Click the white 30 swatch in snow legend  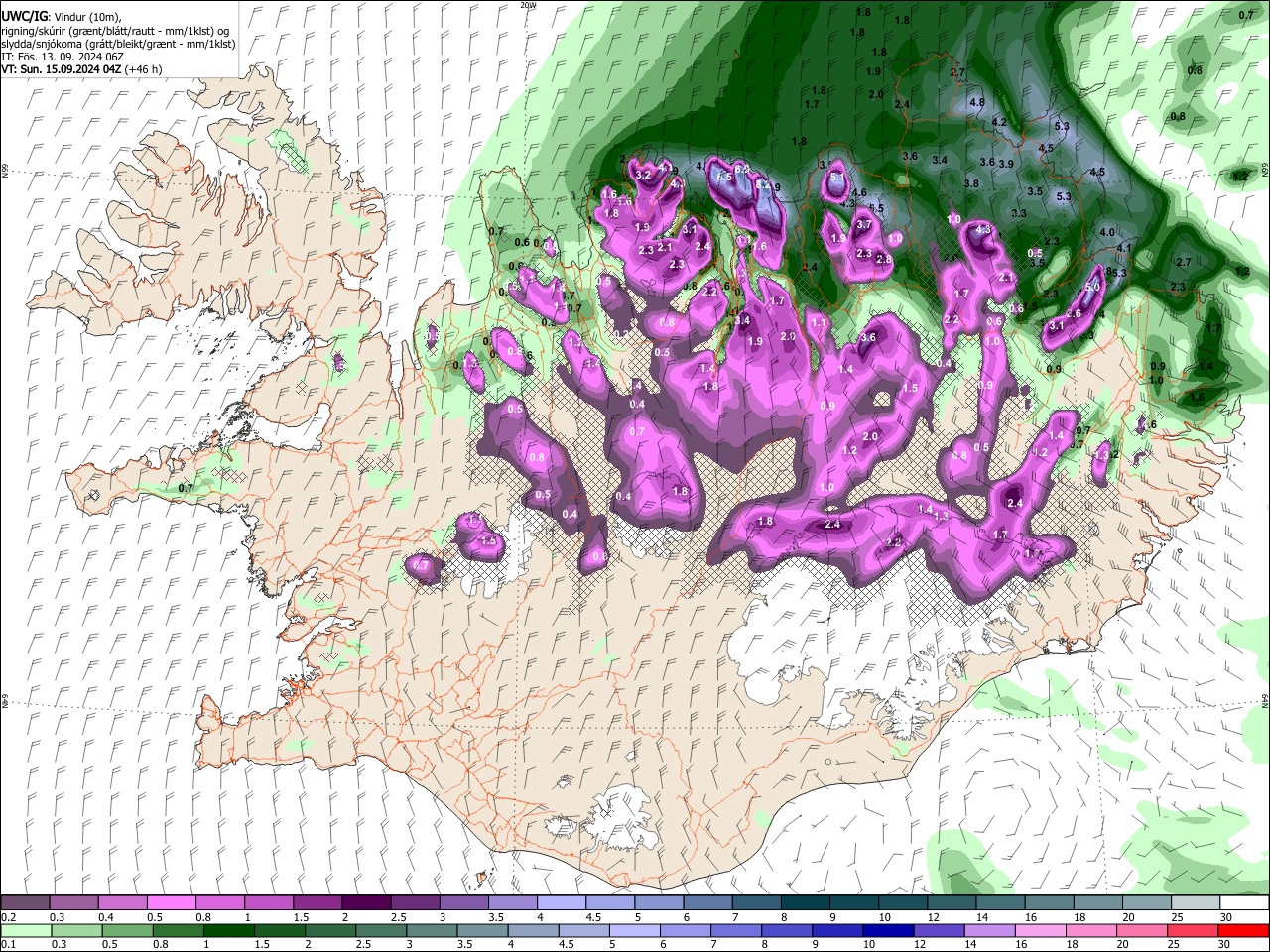(1243, 902)
